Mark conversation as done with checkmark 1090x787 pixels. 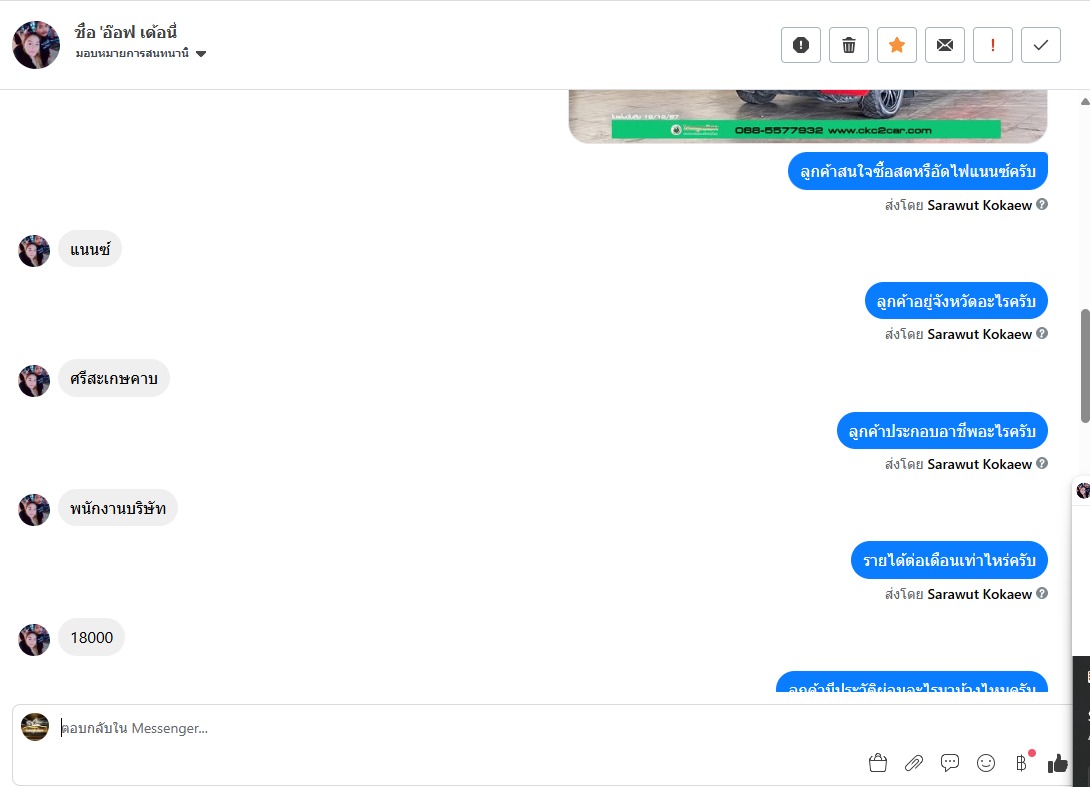1041,45
